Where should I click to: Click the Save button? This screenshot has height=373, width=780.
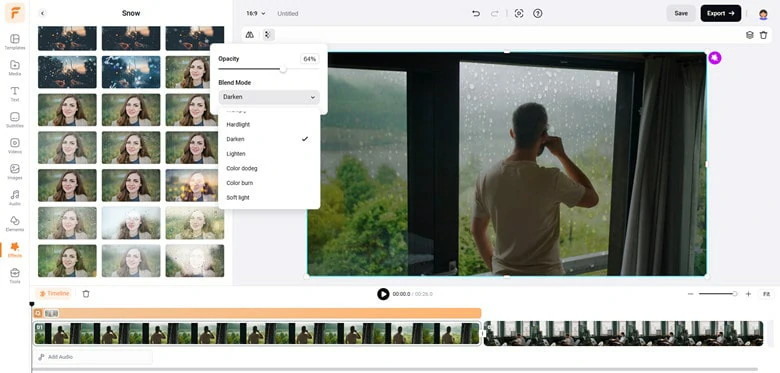pos(681,13)
